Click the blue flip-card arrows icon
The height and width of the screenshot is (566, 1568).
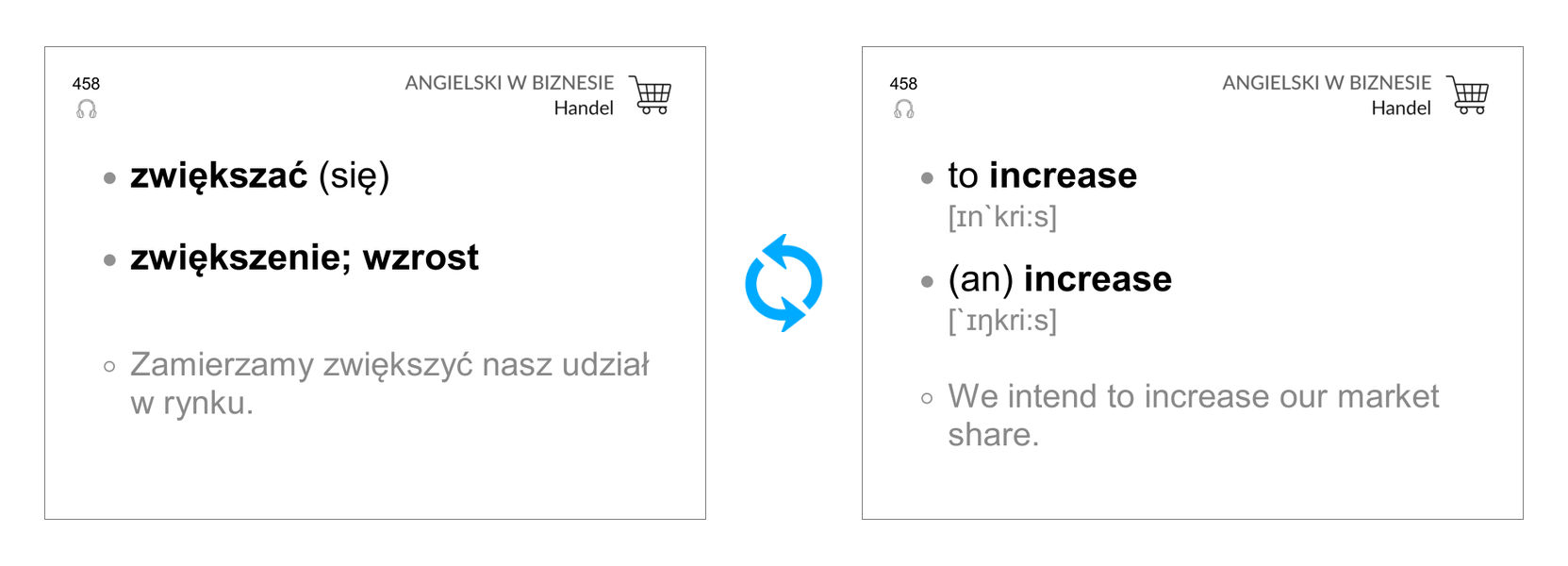(x=783, y=283)
